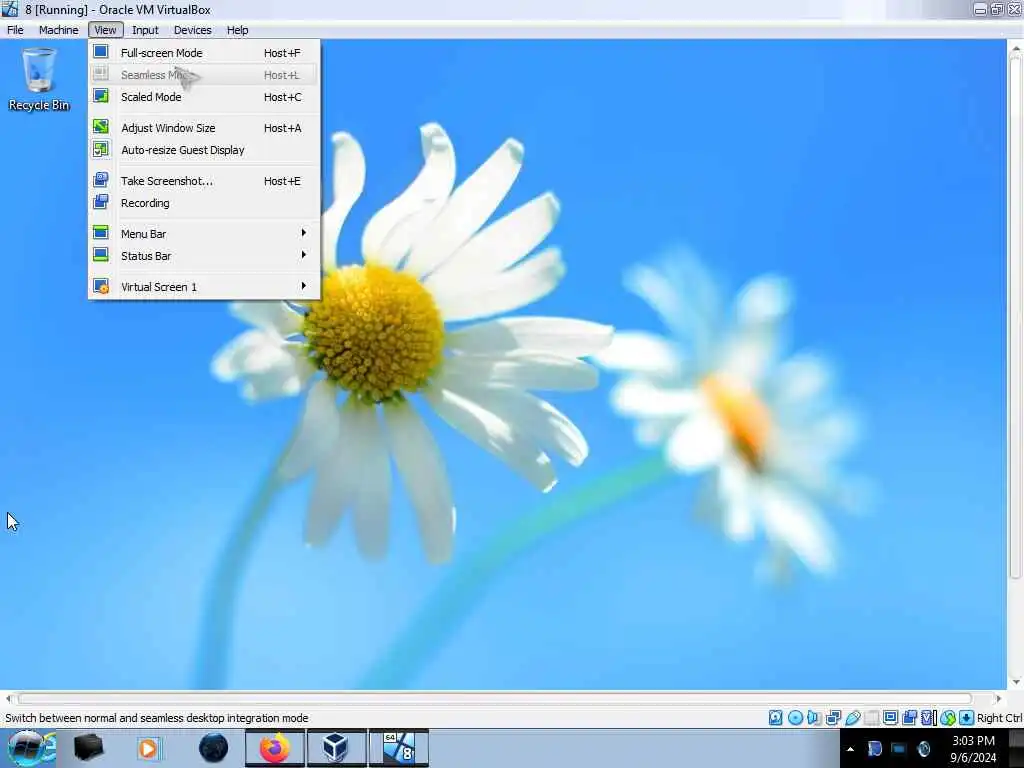Select the Recycle Bin desktop icon
The image size is (1024, 768).
click(x=39, y=80)
